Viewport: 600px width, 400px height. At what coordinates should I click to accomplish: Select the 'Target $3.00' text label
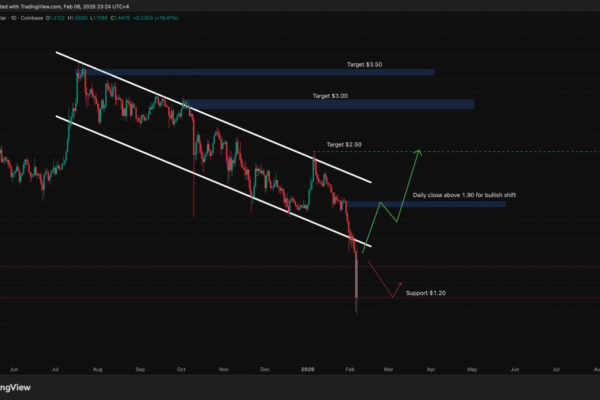(x=329, y=95)
